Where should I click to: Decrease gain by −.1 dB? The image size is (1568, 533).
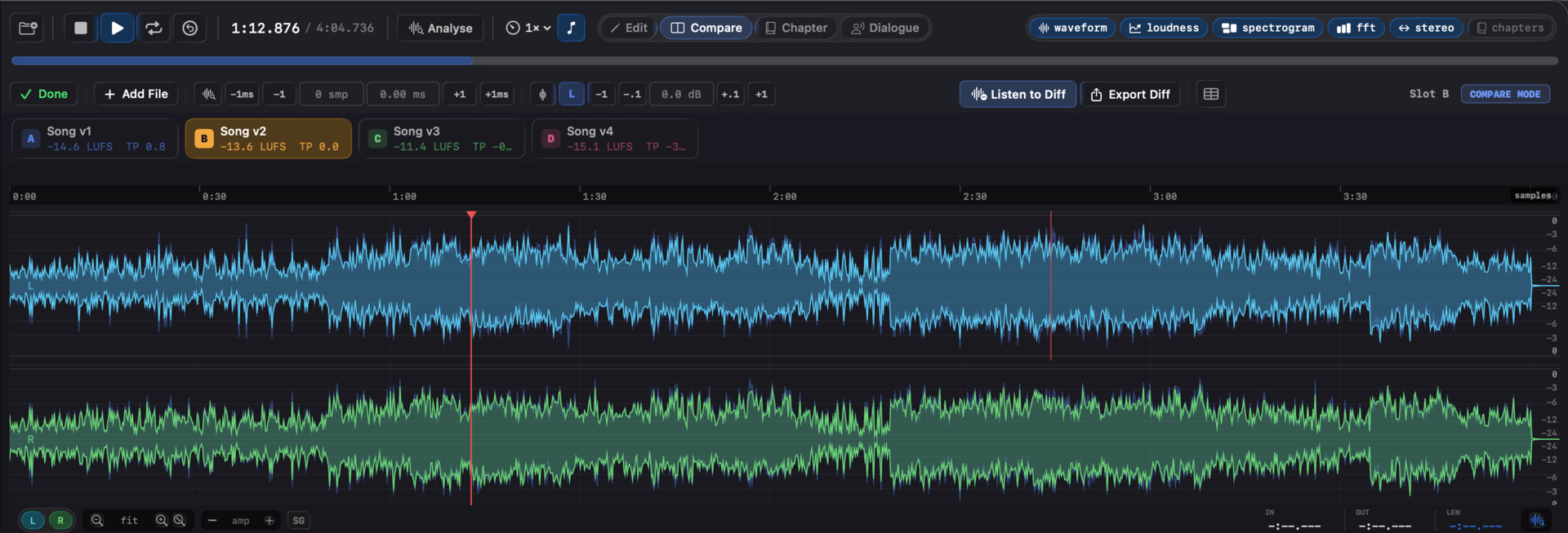coord(632,94)
